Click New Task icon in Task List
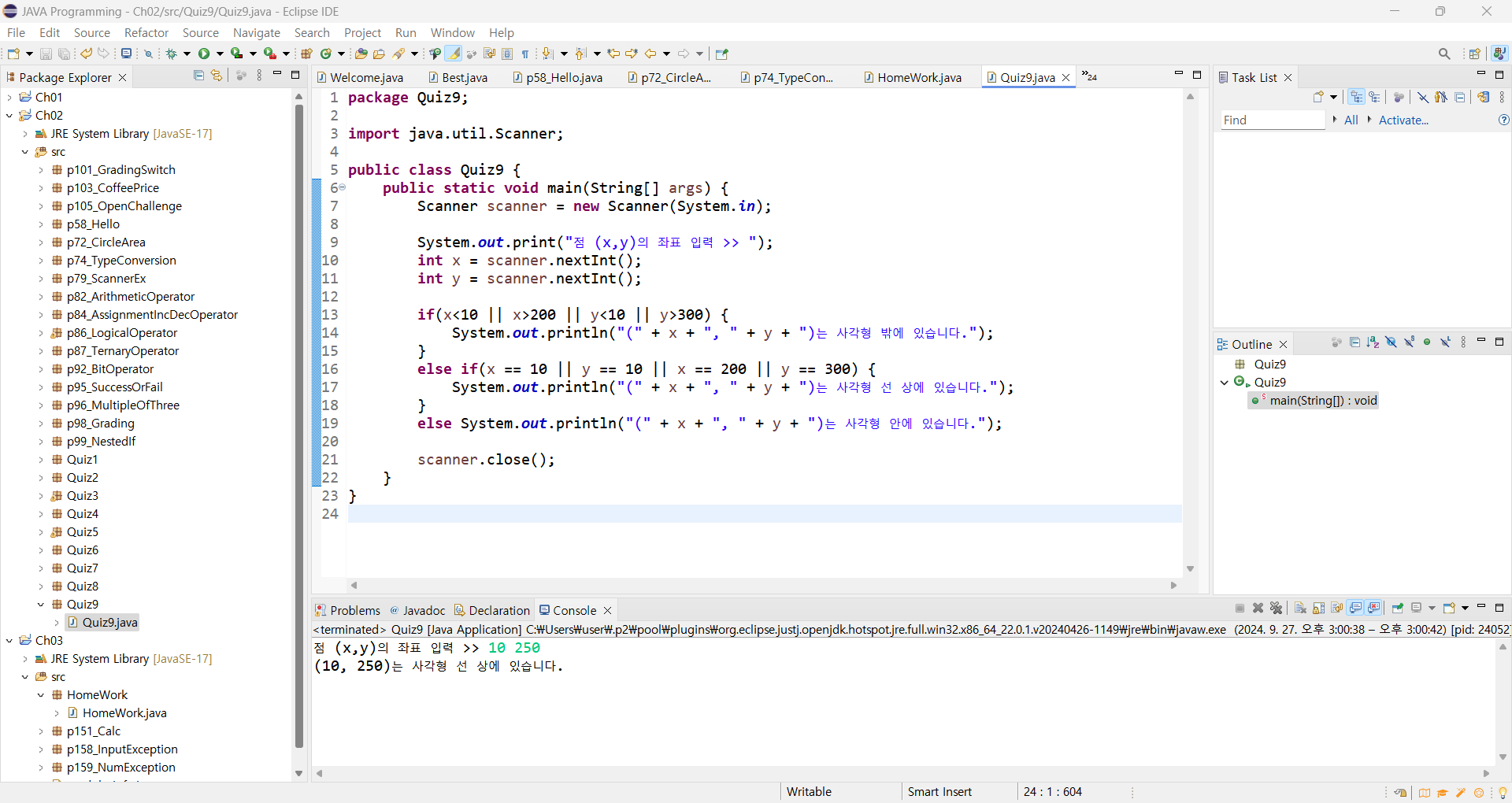Screen dimensions: 1512x803 (x=1318, y=97)
